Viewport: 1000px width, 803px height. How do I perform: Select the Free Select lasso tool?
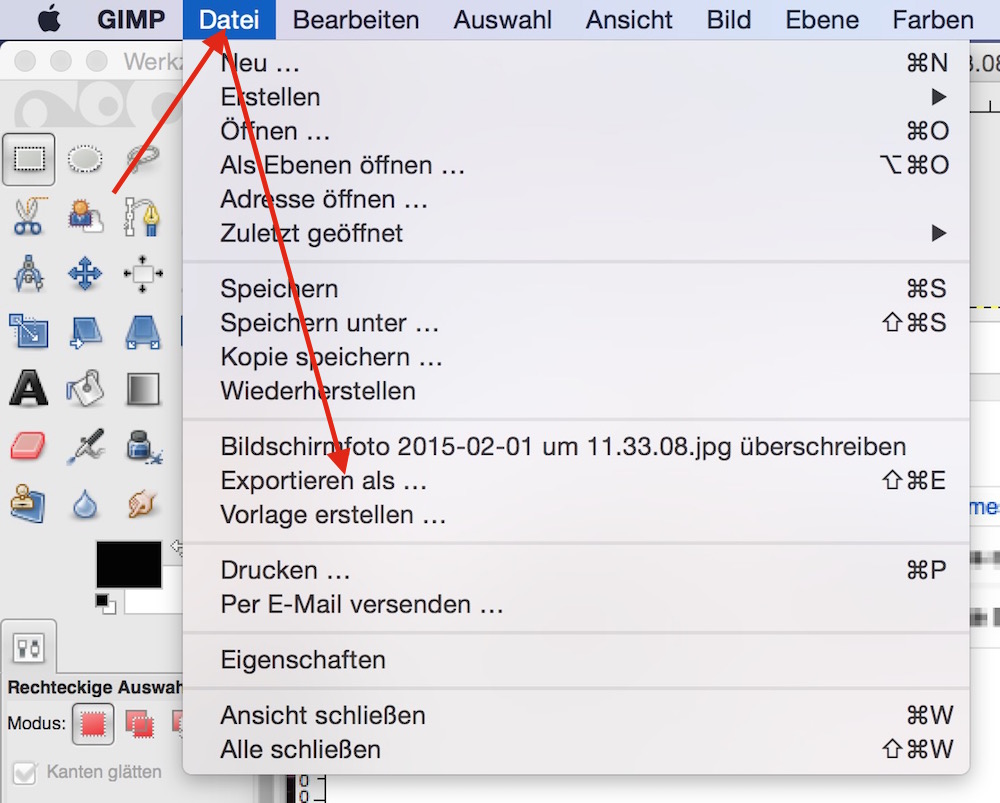[x=142, y=159]
